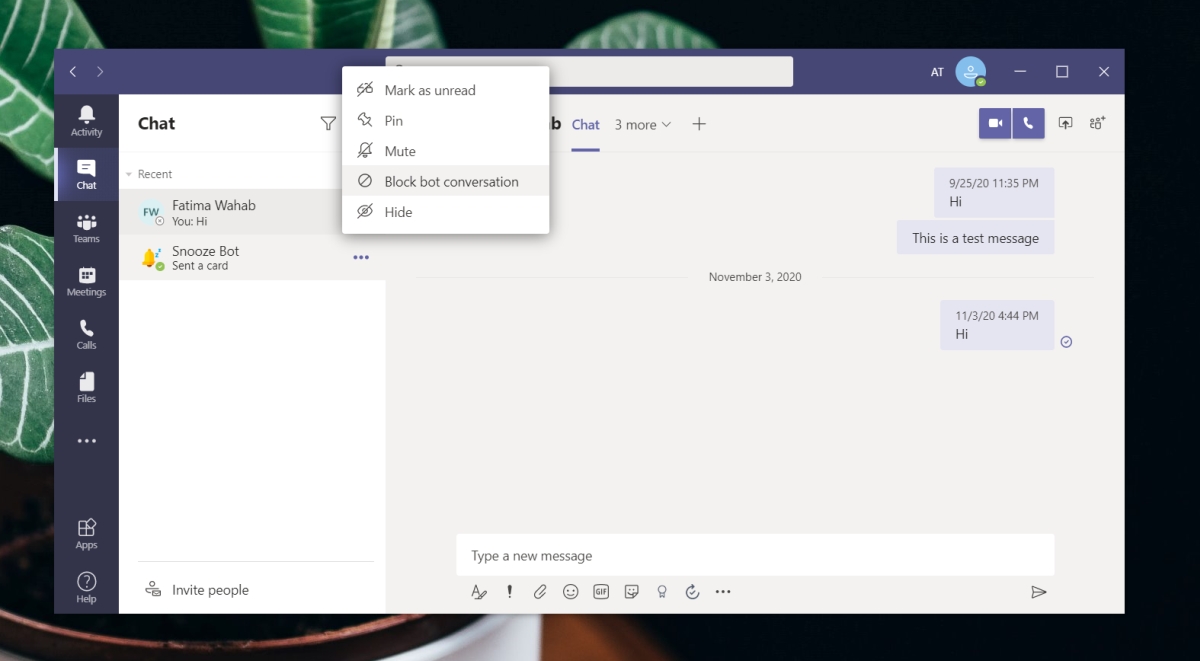Select Block bot conversation
This screenshot has height=661, width=1200.
tap(446, 182)
